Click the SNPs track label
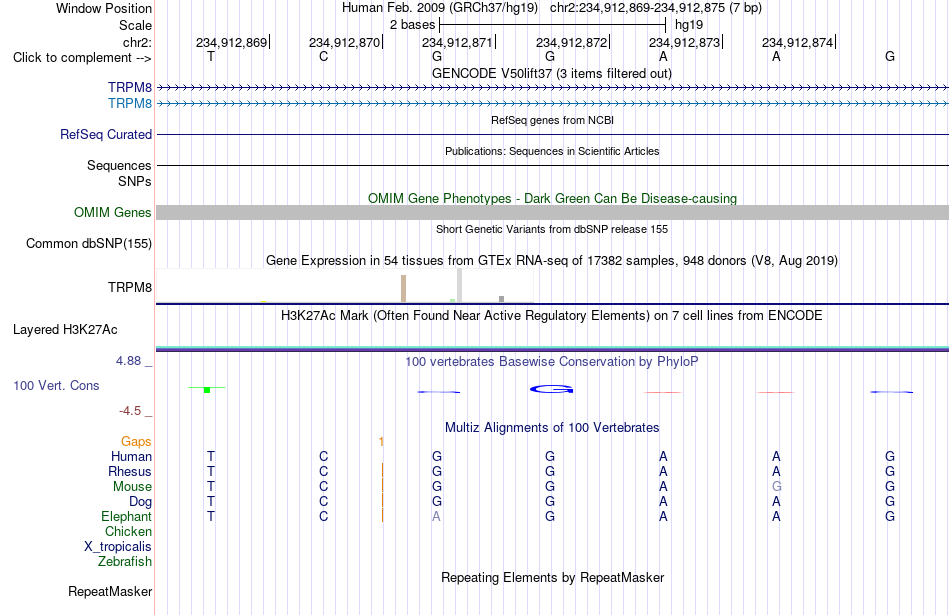950x615 pixels. (x=135, y=181)
